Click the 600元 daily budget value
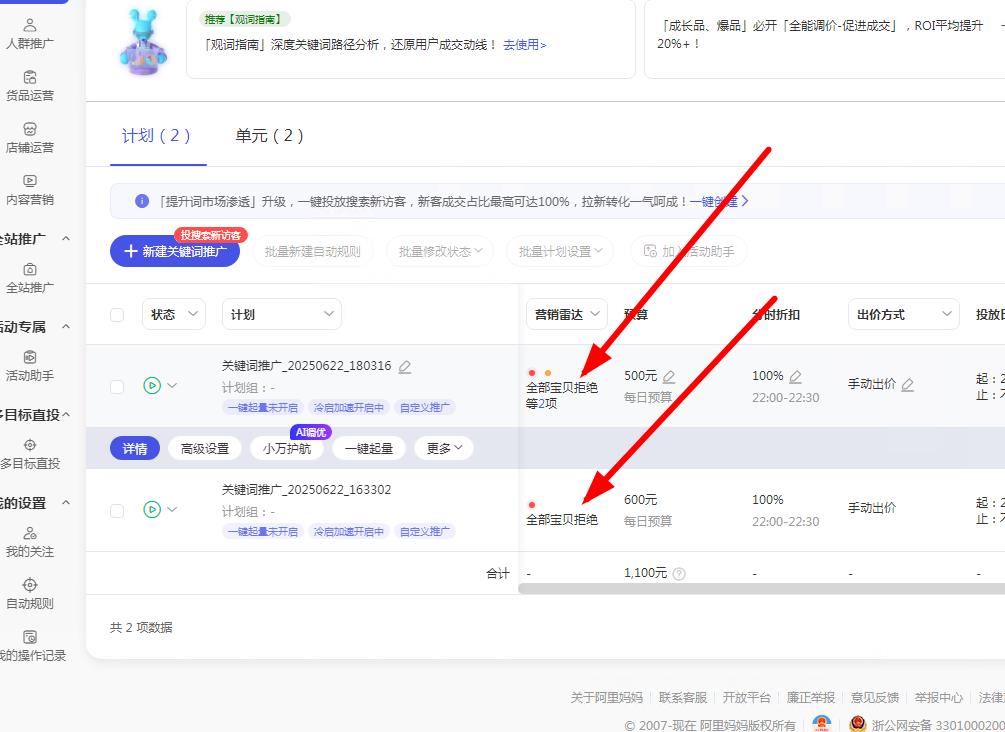Screen dimensions: 1005x732 640,500
